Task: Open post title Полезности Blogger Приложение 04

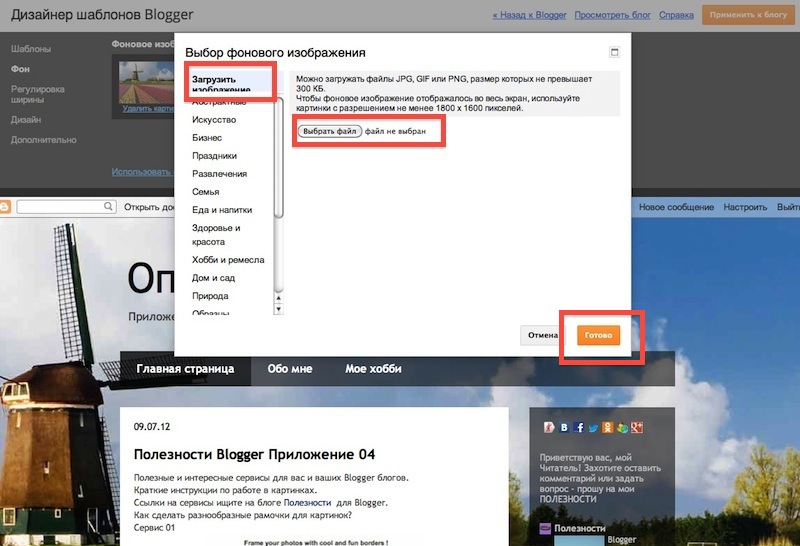Action: tap(254, 454)
